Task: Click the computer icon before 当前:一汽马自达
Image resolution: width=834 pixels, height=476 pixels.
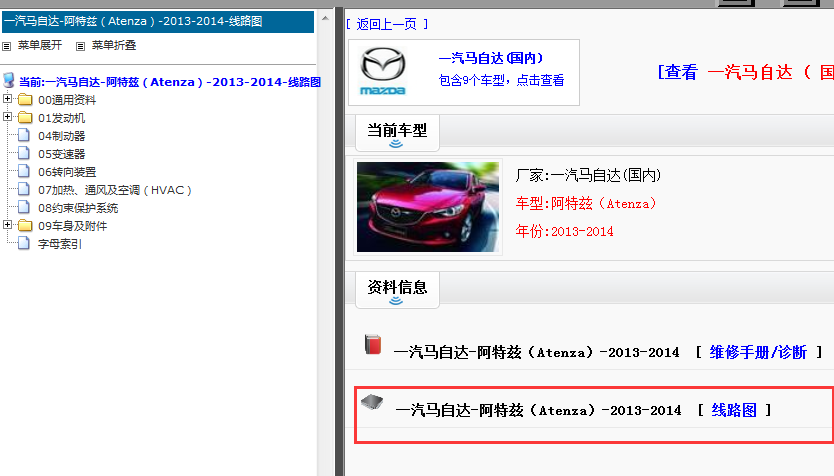Action: pos(9,80)
